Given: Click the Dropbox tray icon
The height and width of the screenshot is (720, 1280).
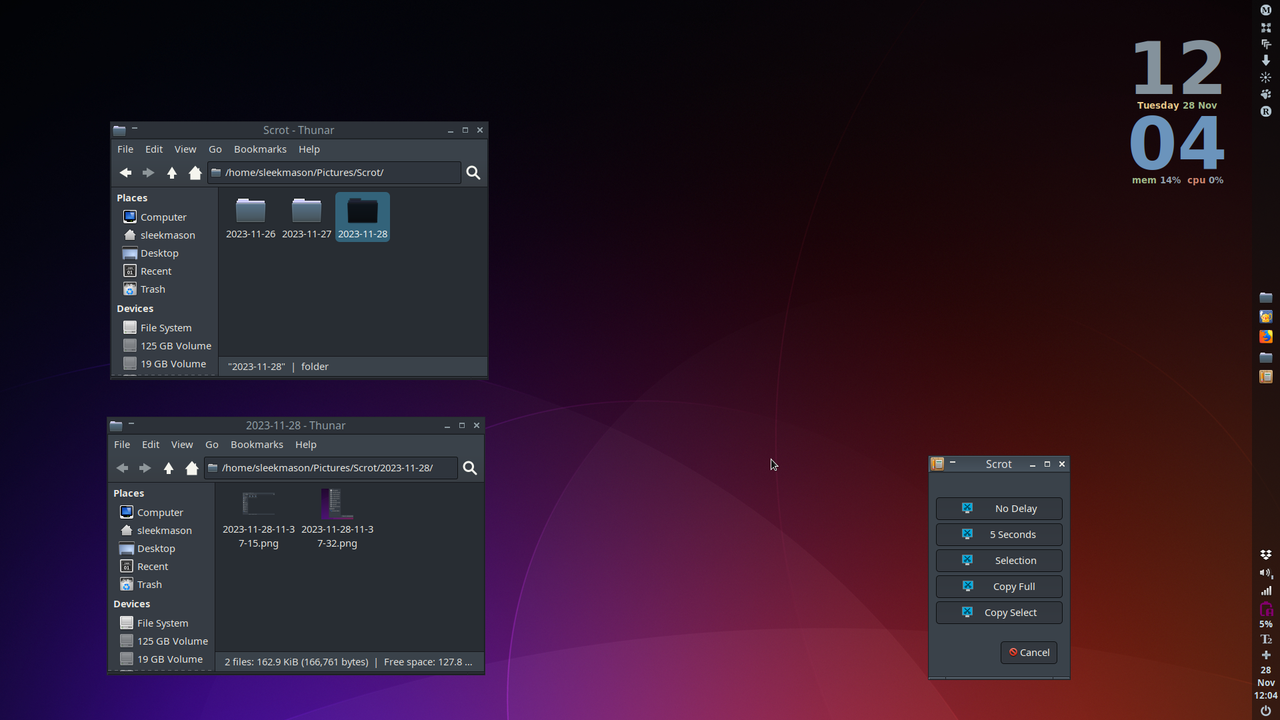Looking at the screenshot, I should click(1266, 555).
